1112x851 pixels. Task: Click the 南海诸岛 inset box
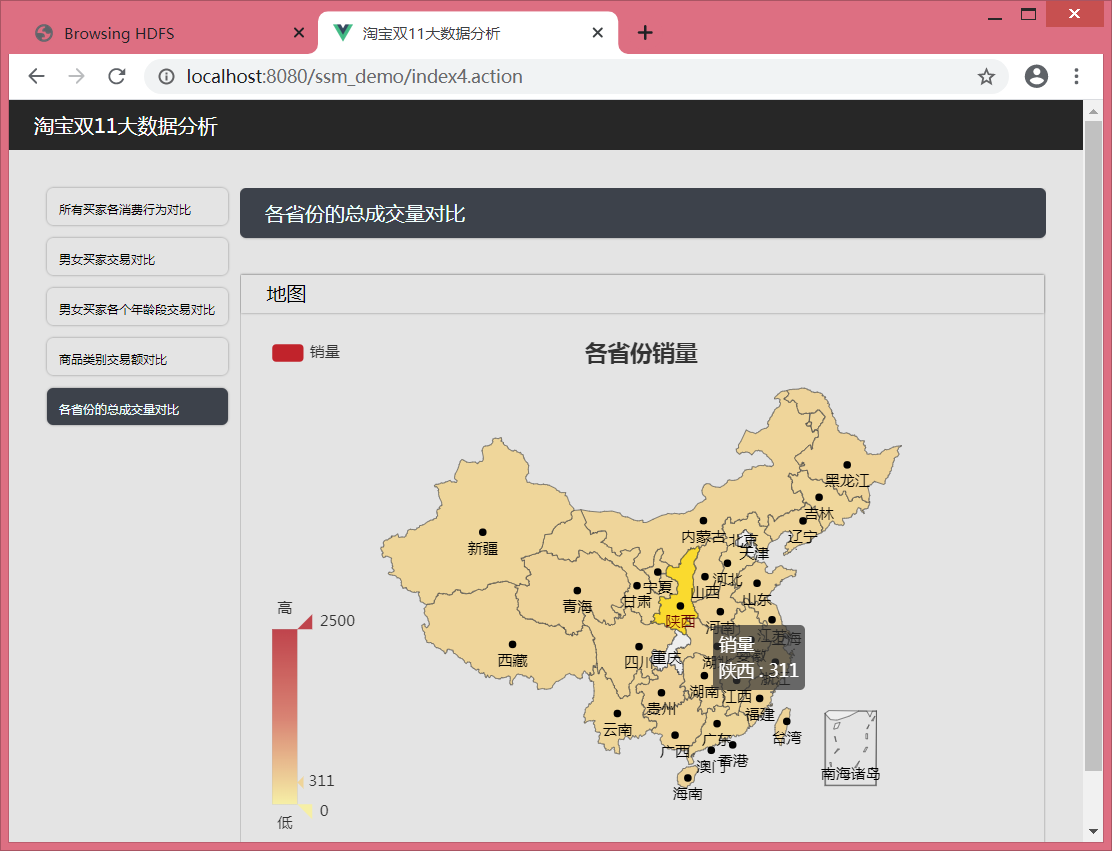coord(850,747)
